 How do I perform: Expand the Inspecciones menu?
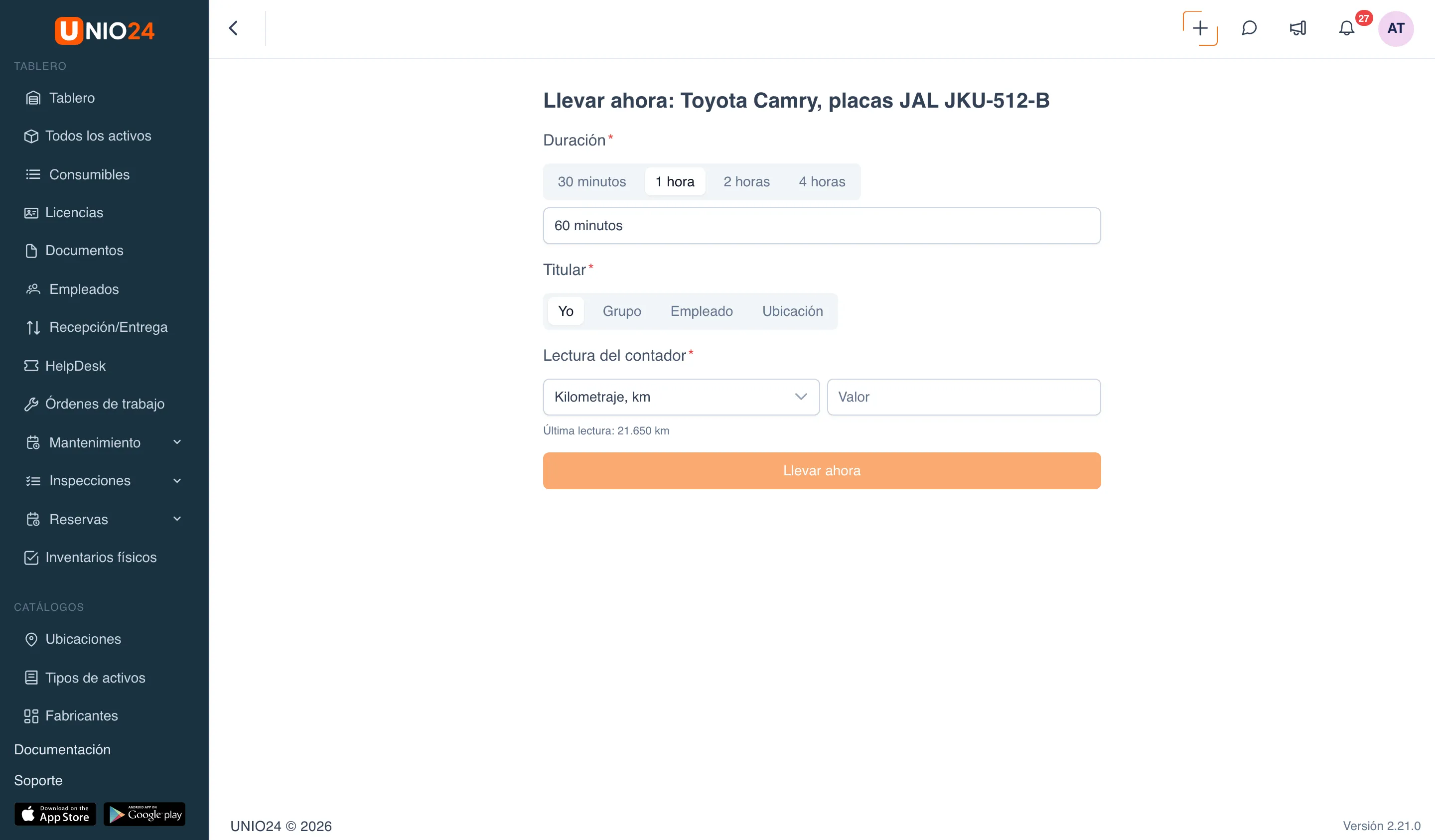(104, 481)
